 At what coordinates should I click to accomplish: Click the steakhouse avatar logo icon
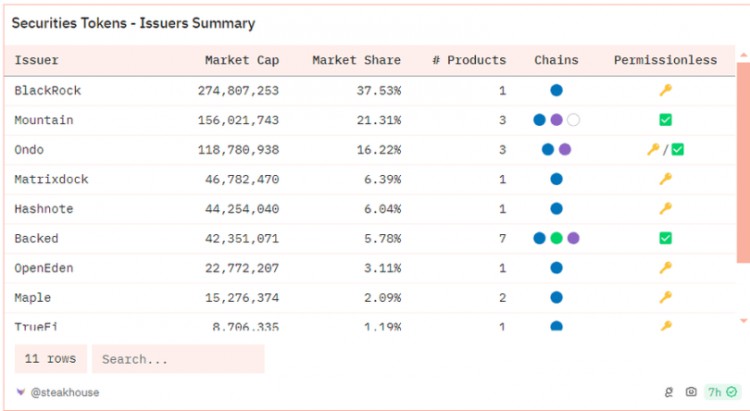[x=21, y=392]
